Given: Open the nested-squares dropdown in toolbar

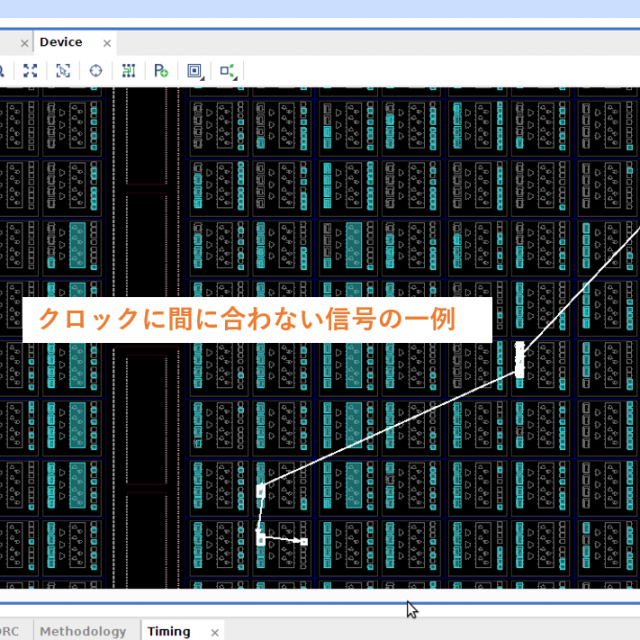Looking at the screenshot, I should 195,71.
